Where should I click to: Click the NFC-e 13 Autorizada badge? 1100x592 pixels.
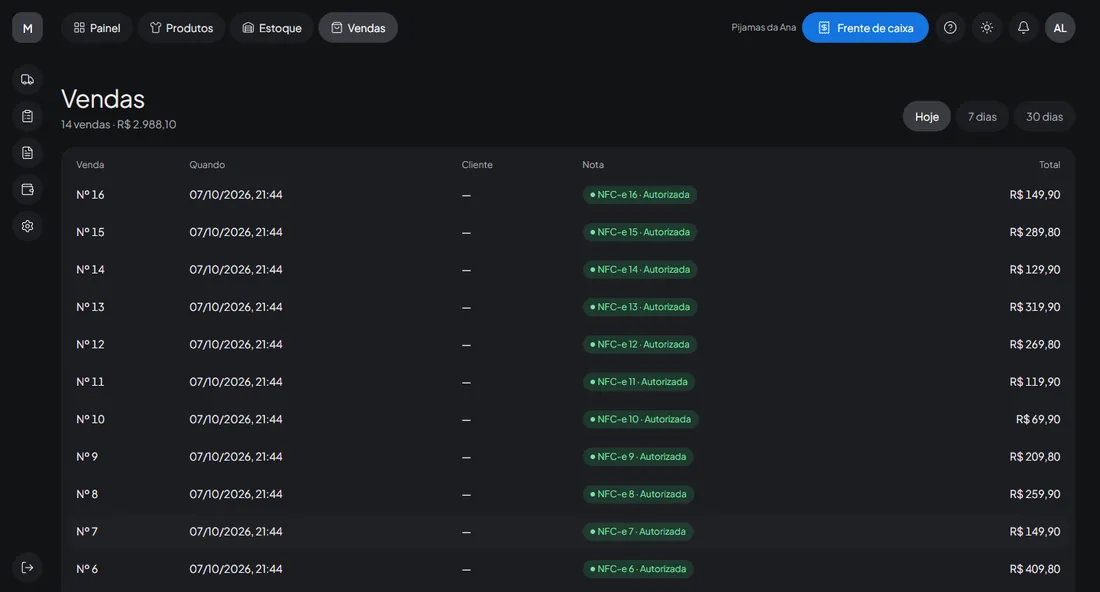(639, 307)
